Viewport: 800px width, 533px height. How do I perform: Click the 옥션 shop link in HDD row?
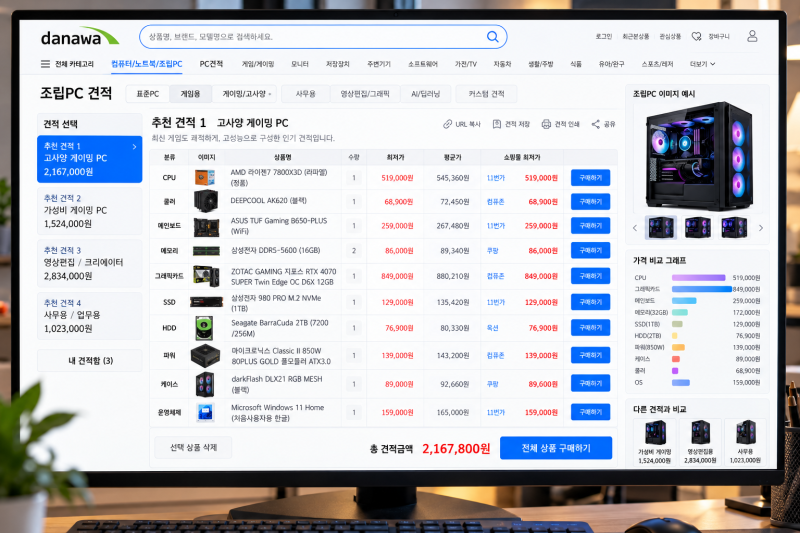pos(492,328)
